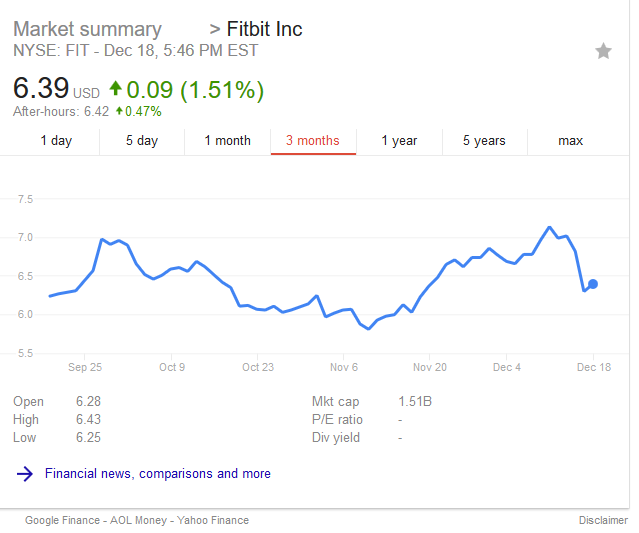Switch to the 5 day tab
The image size is (639, 533).
142,141
